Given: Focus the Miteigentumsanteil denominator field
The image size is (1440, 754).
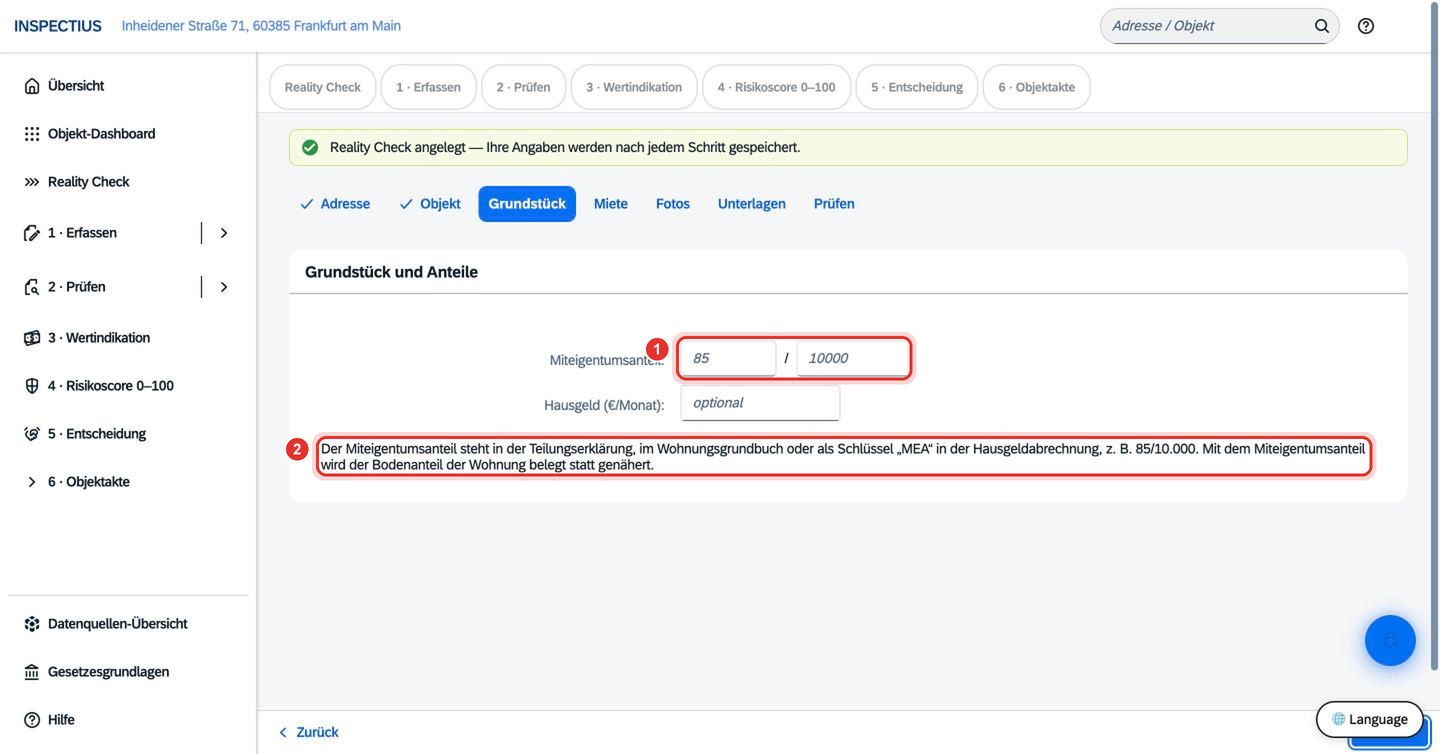Looking at the screenshot, I should 852,358.
